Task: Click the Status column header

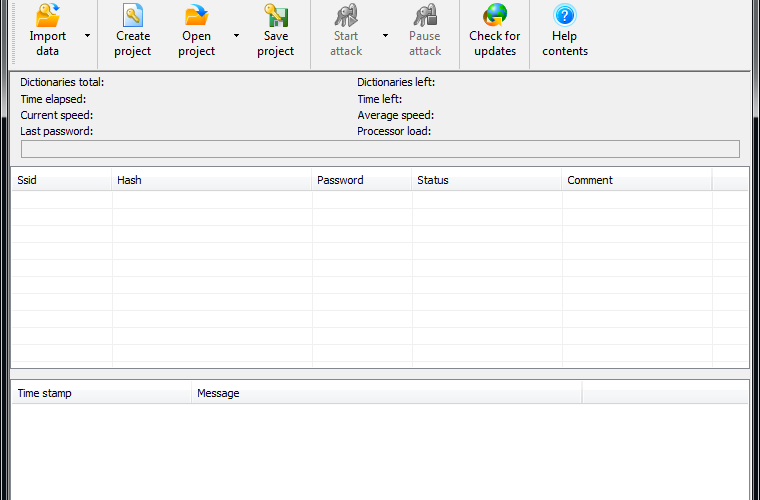Action: click(x=487, y=180)
